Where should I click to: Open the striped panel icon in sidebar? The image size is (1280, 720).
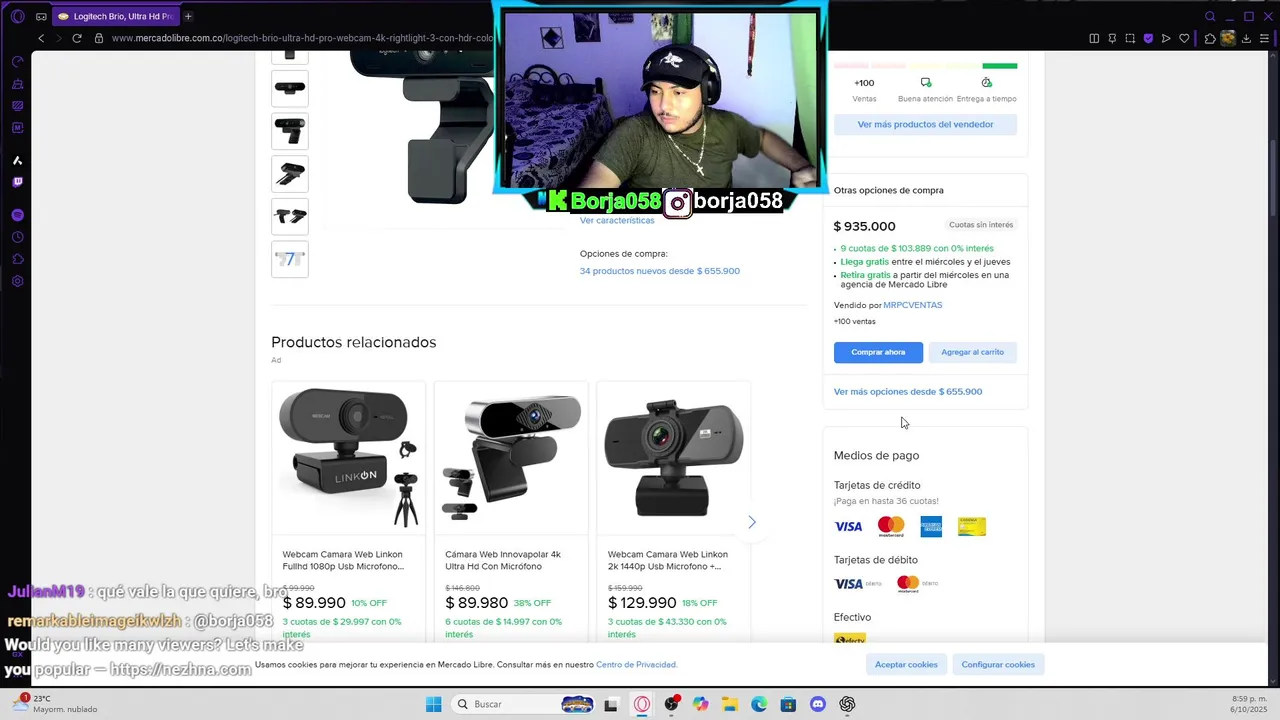coord(18,106)
